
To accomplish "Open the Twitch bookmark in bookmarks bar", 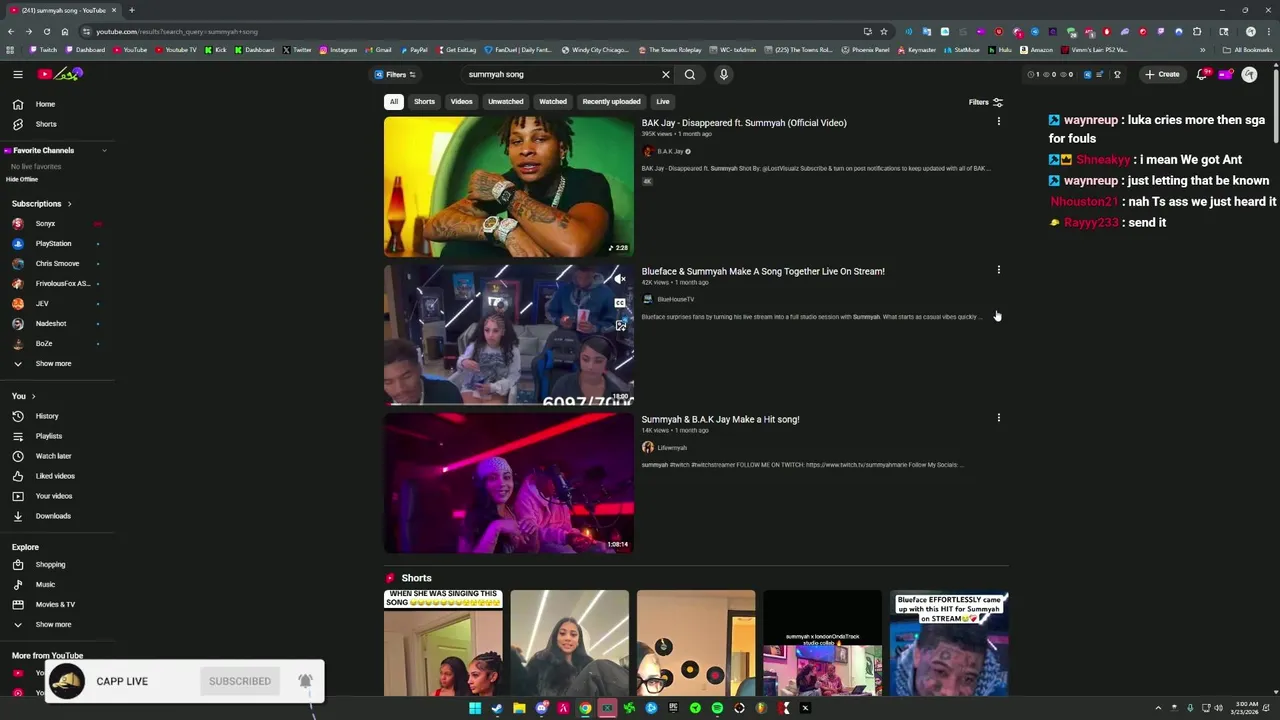I will [43, 50].
